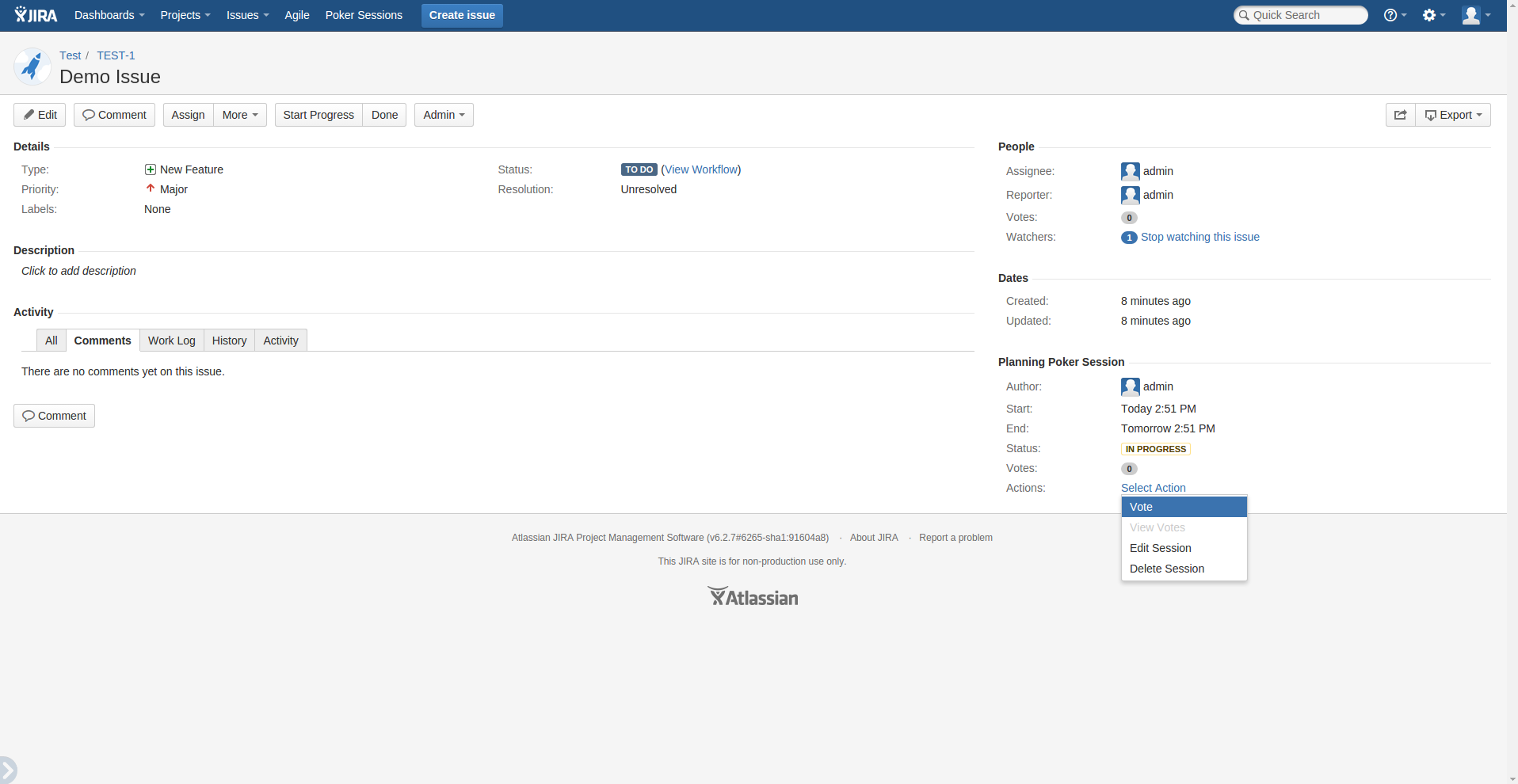This screenshot has height=784, width=1518.
Task: Click into the Quick Search field
Action: click(x=1301, y=15)
